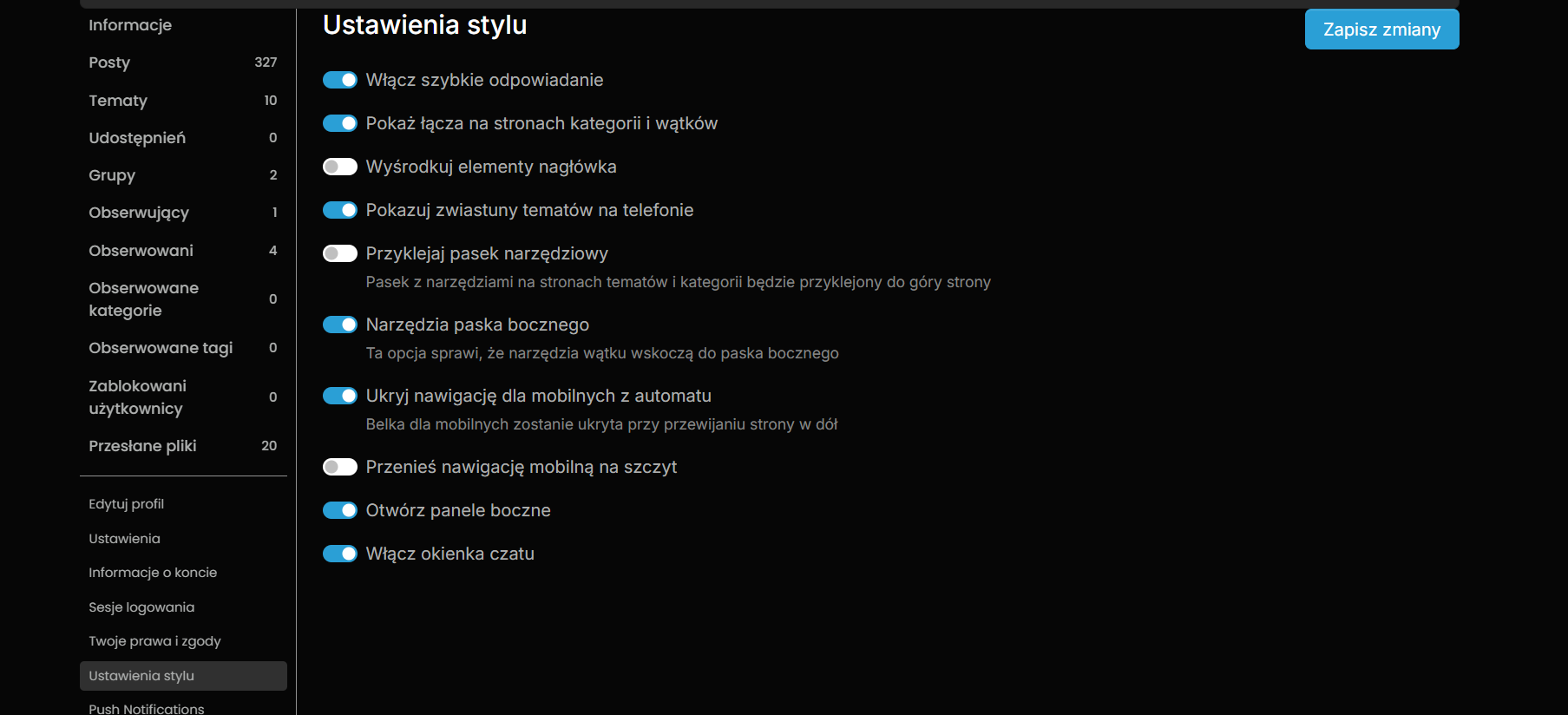
Task: Open Edytuj profil link
Action: (126, 504)
